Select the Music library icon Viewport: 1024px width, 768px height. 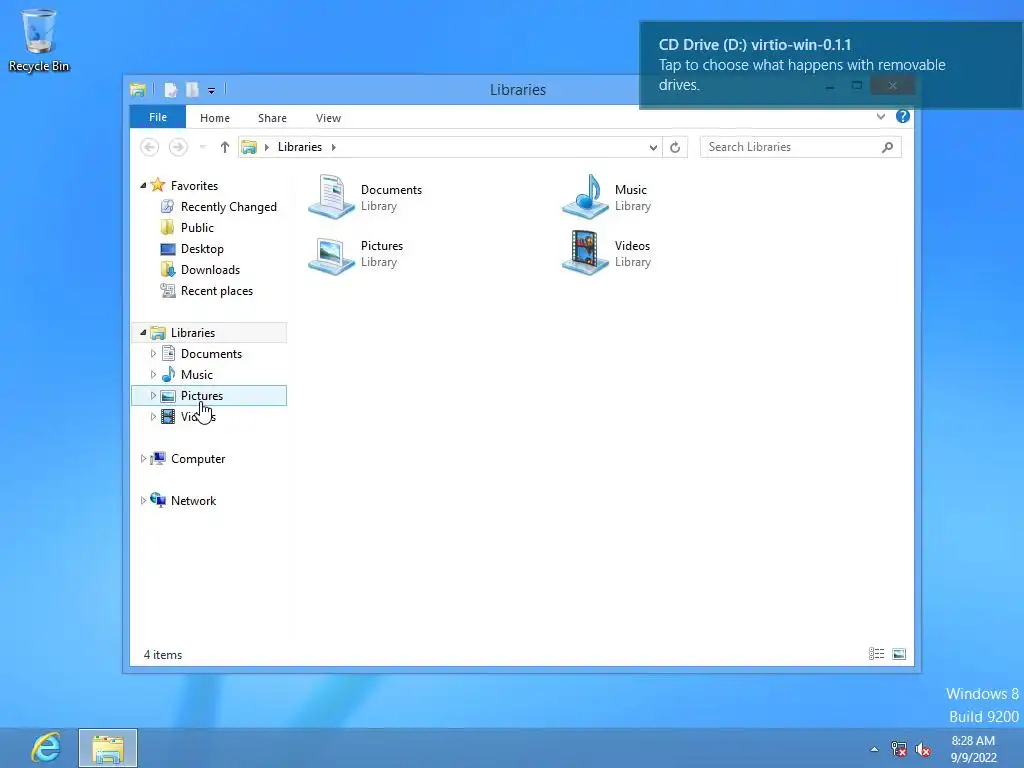tap(585, 197)
